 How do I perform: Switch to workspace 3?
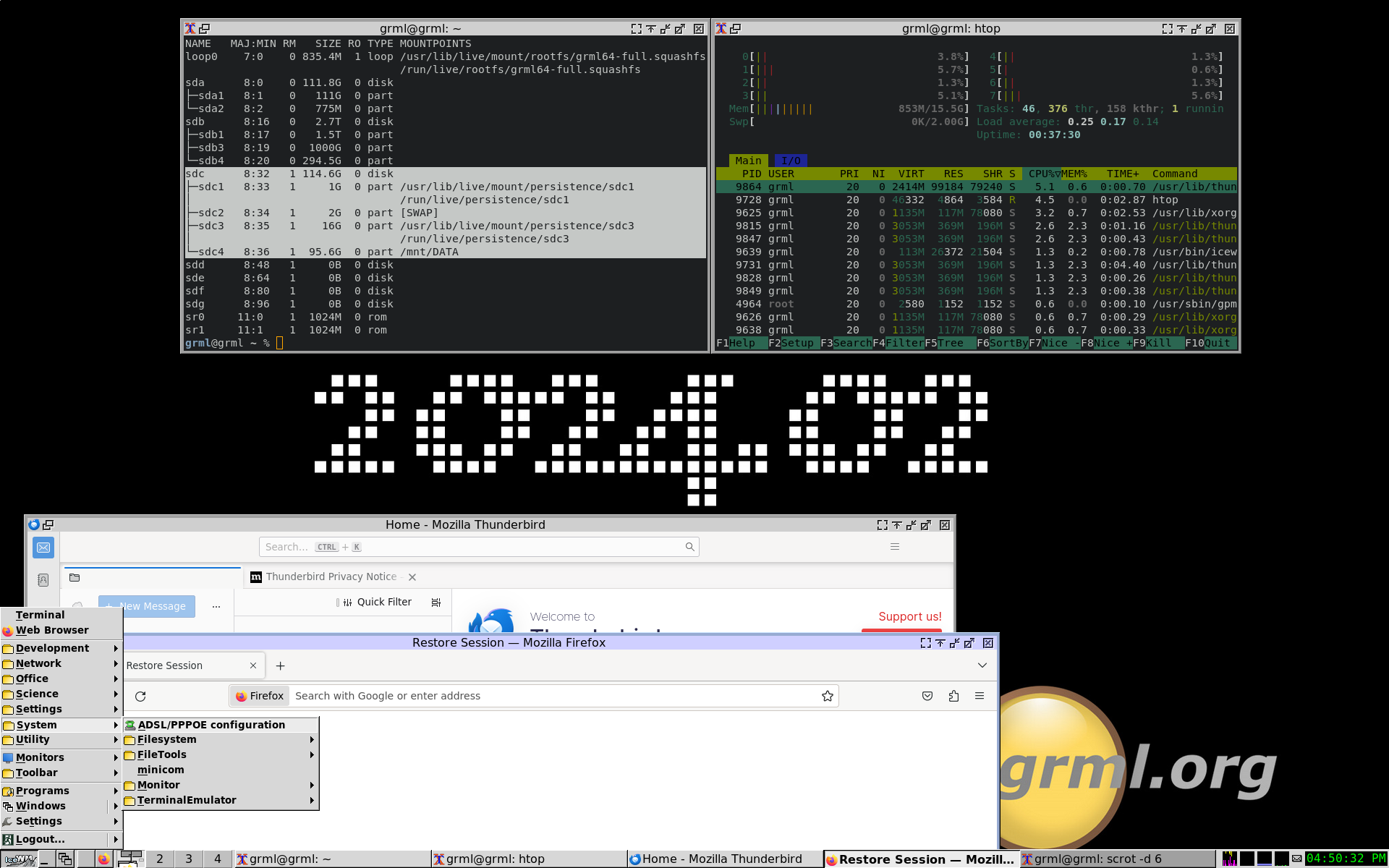189,859
